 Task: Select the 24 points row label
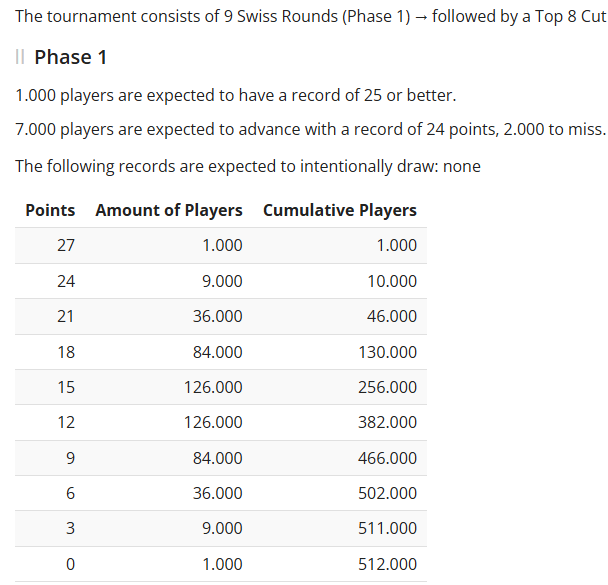[66, 281]
